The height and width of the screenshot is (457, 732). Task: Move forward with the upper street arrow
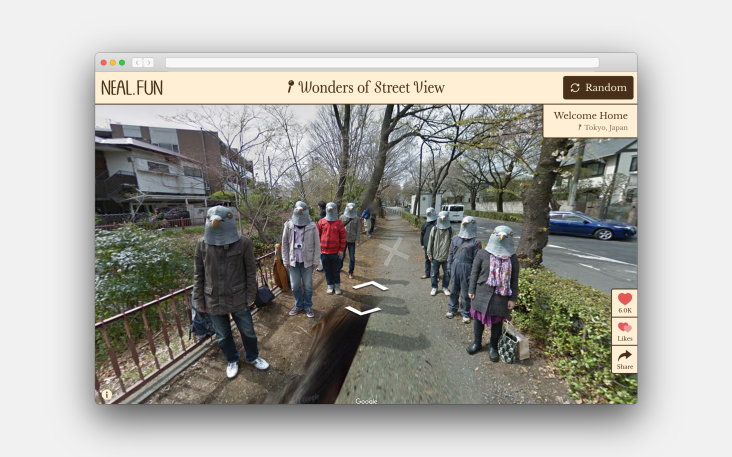pyautogui.click(x=369, y=286)
